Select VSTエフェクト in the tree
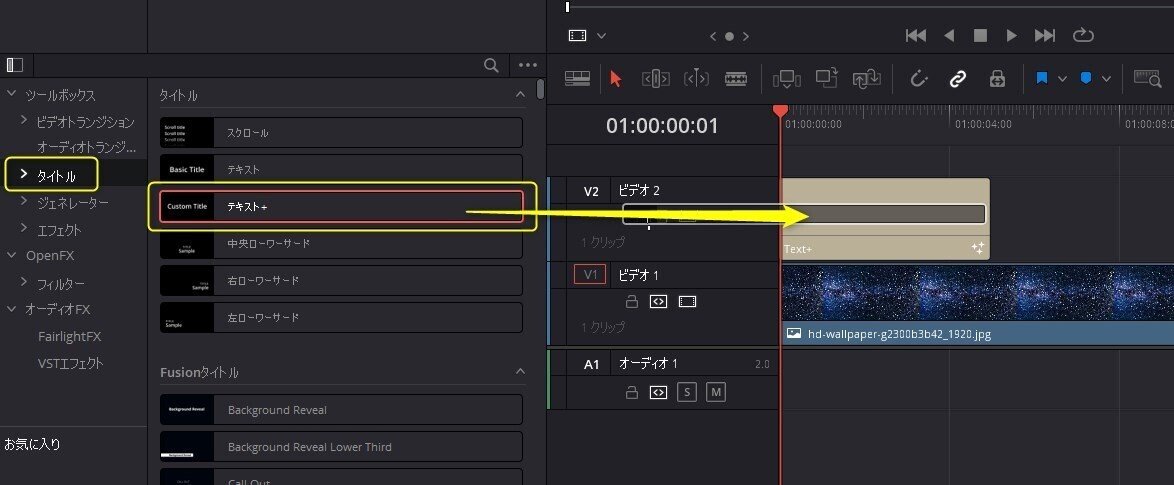1174x485 pixels. (70, 364)
